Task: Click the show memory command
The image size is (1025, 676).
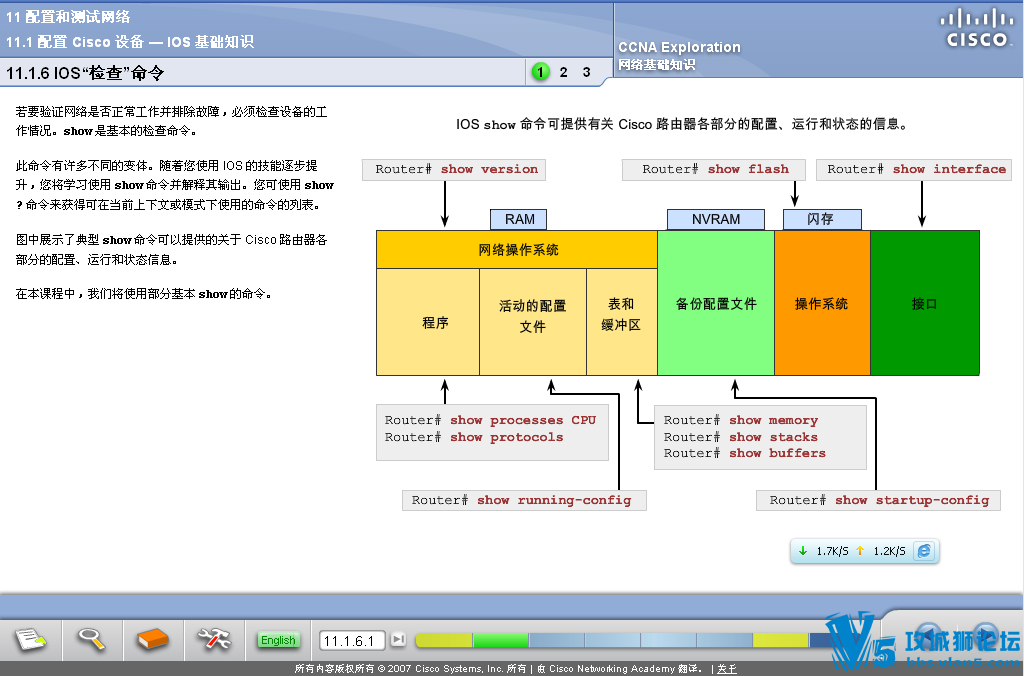Action: (741, 420)
